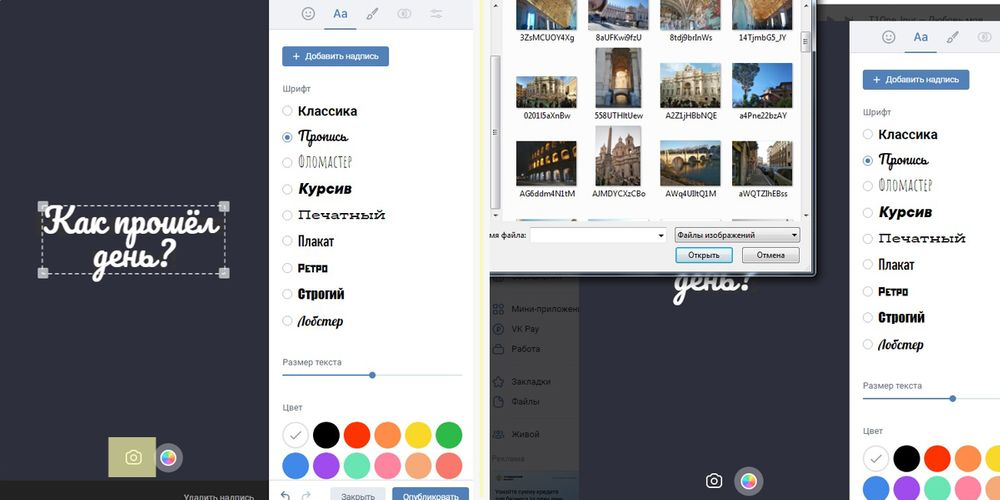Click the Файлы document icon in sidebar
The width and height of the screenshot is (1000, 500).
pyautogui.click(x=499, y=402)
